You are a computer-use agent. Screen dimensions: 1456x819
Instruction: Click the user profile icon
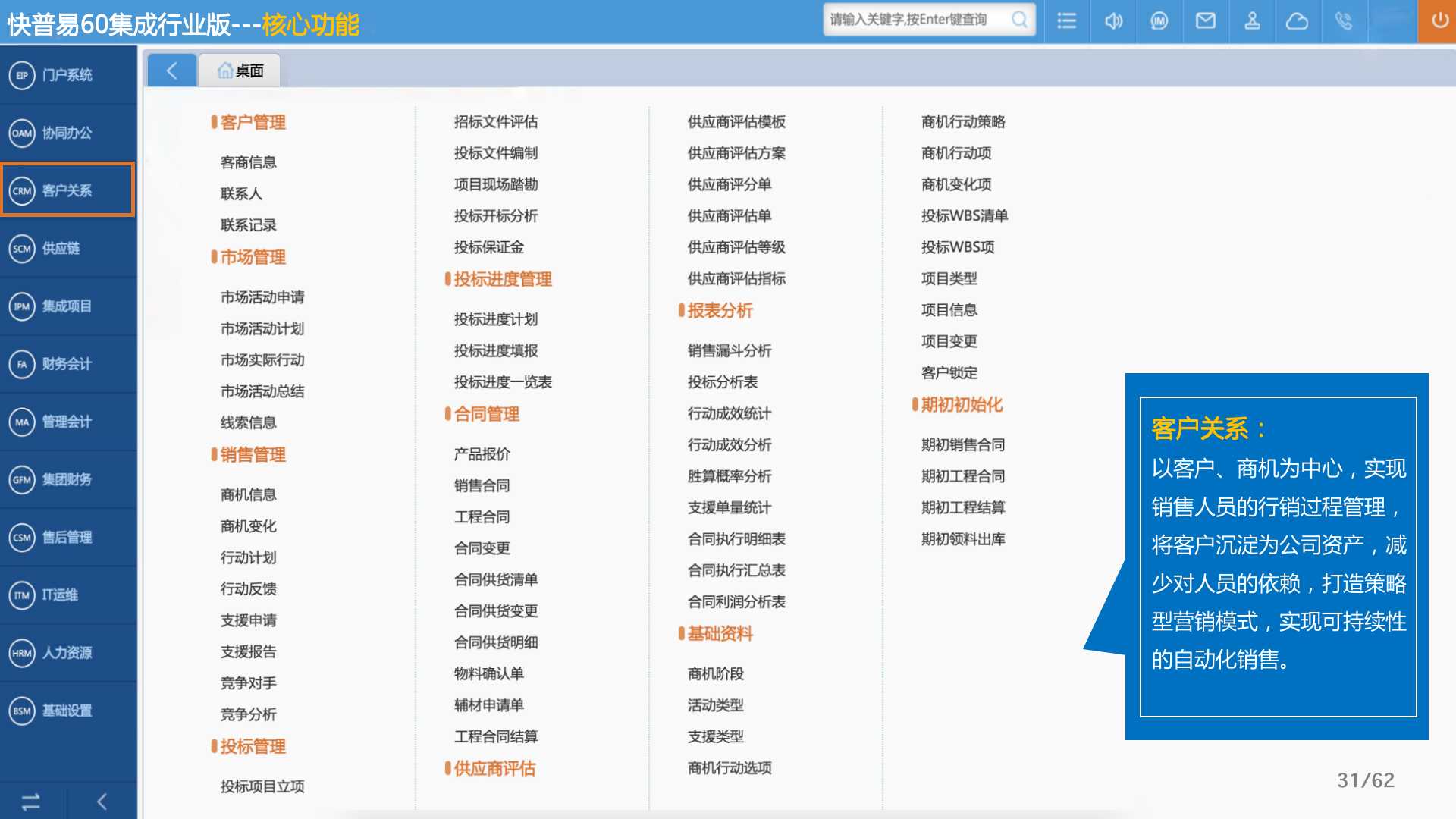click(1252, 20)
